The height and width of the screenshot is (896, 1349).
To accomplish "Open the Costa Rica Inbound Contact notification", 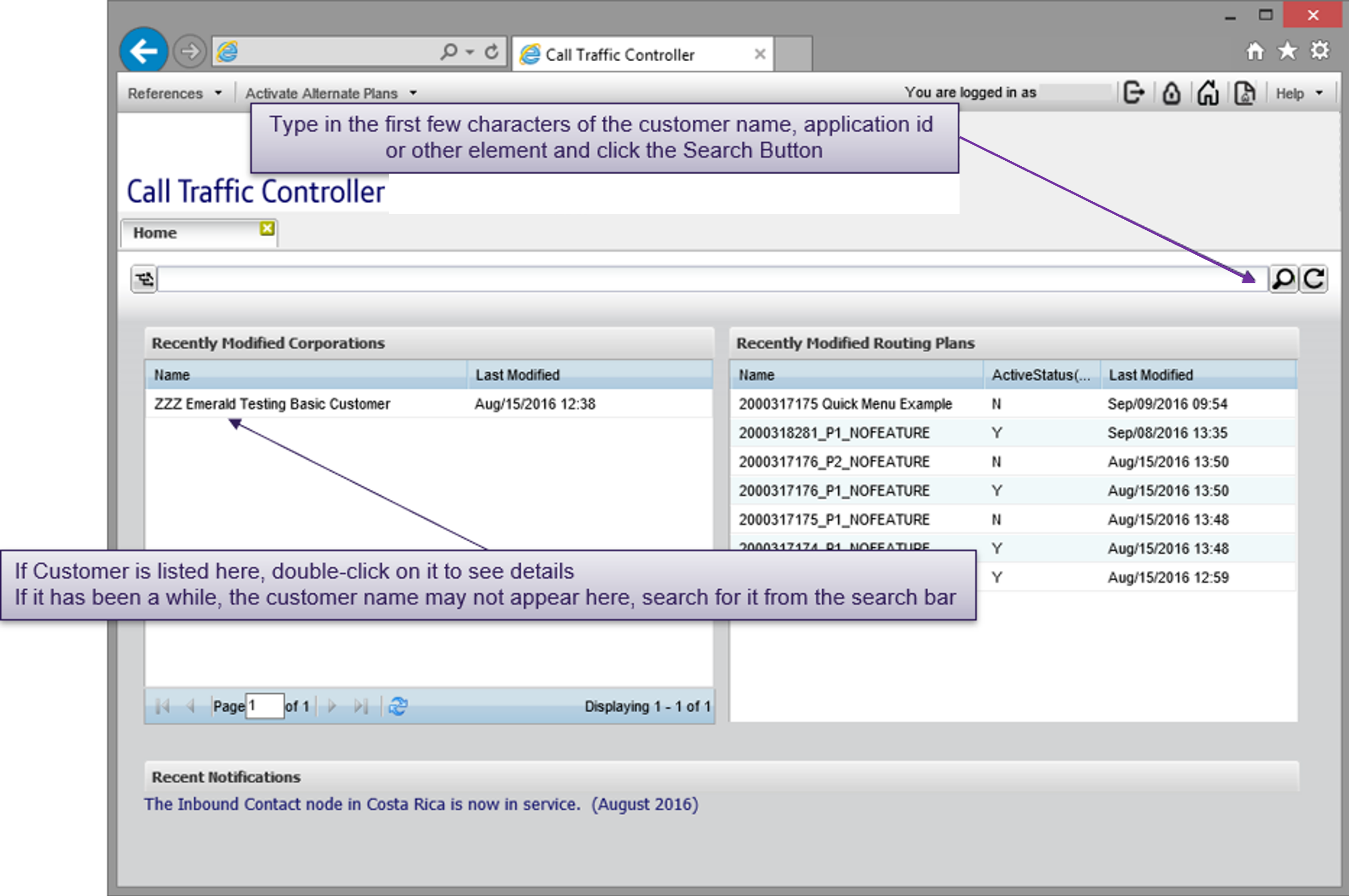I will [x=421, y=804].
